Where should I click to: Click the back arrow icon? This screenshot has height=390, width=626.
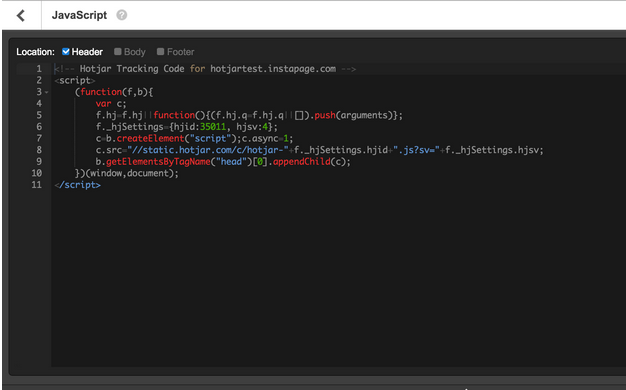pyautogui.click(x=21, y=16)
